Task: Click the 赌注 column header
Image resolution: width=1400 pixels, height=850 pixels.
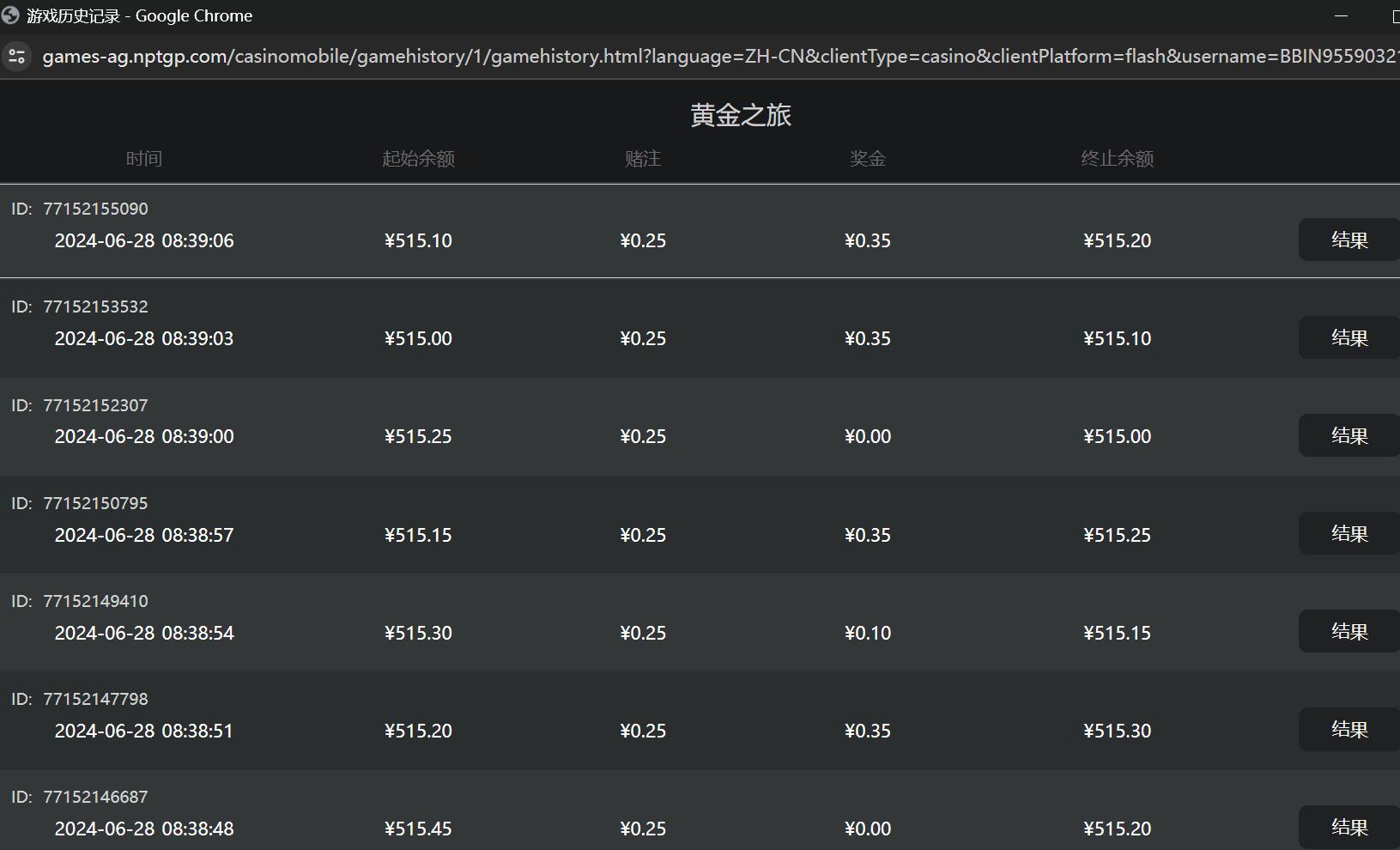Action: coord(643,158)
